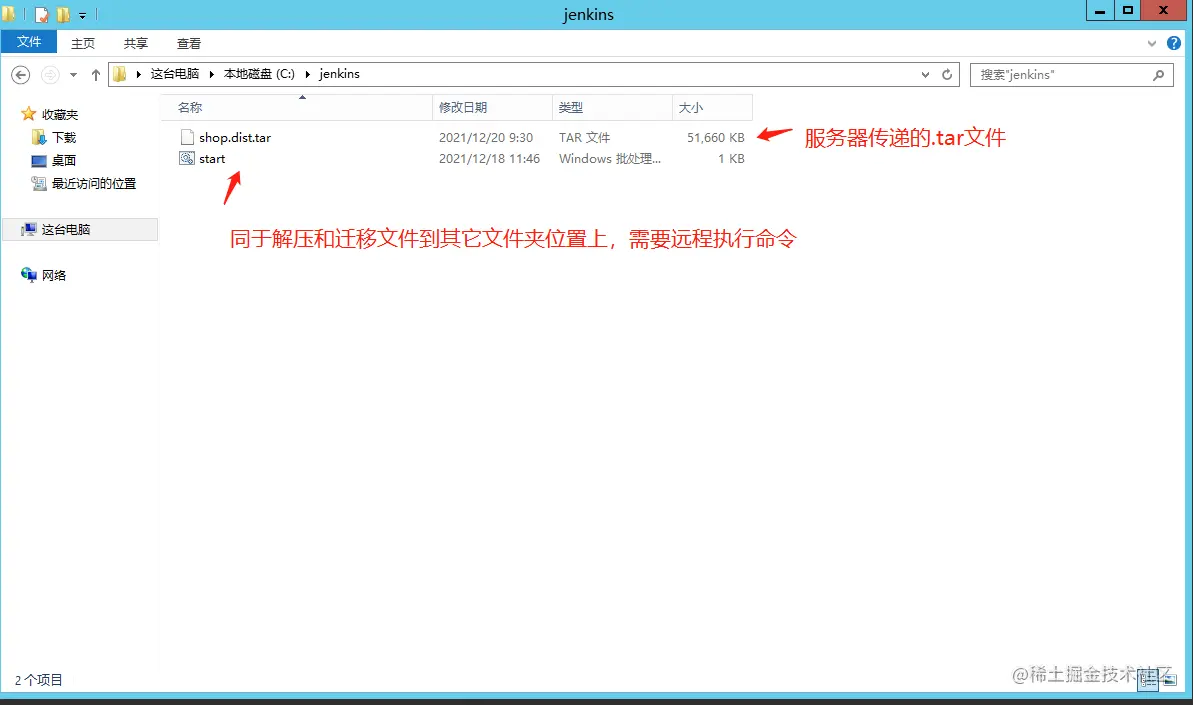Switch to the 查看 ribbon tab
The height and width of the screenshot is (705, 1193).
[189, 43]
